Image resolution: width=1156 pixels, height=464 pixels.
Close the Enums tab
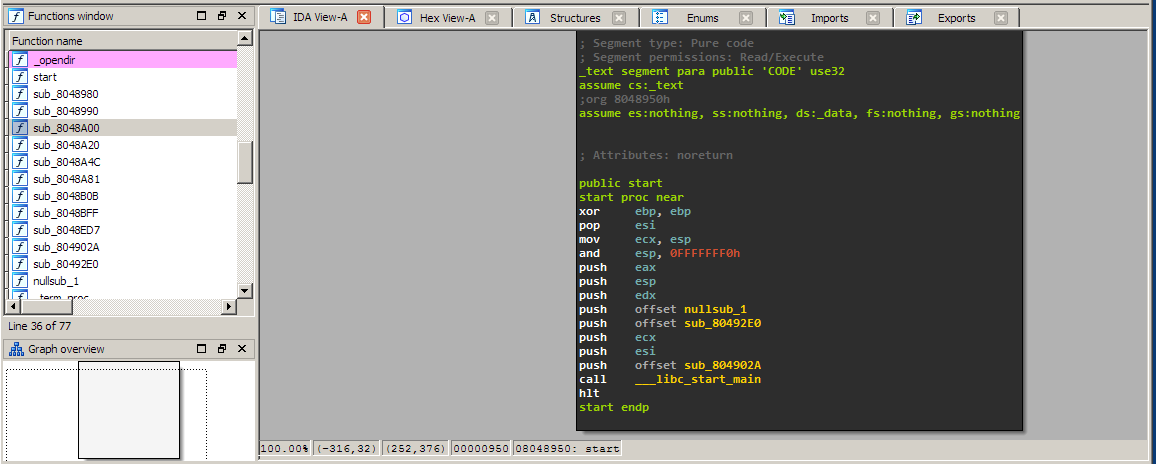(746, 18)
